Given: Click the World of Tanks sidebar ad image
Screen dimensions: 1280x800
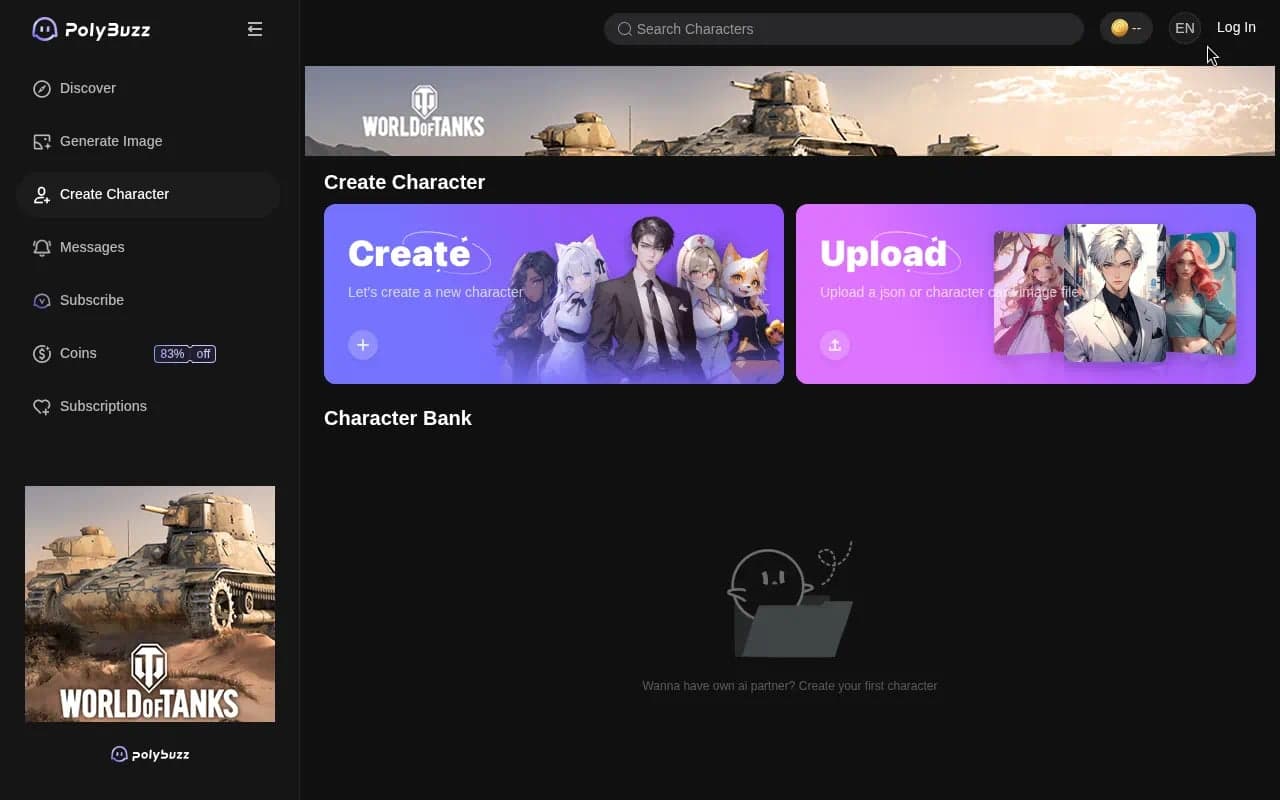Looking at the screenshot, I should pos(150,604).
